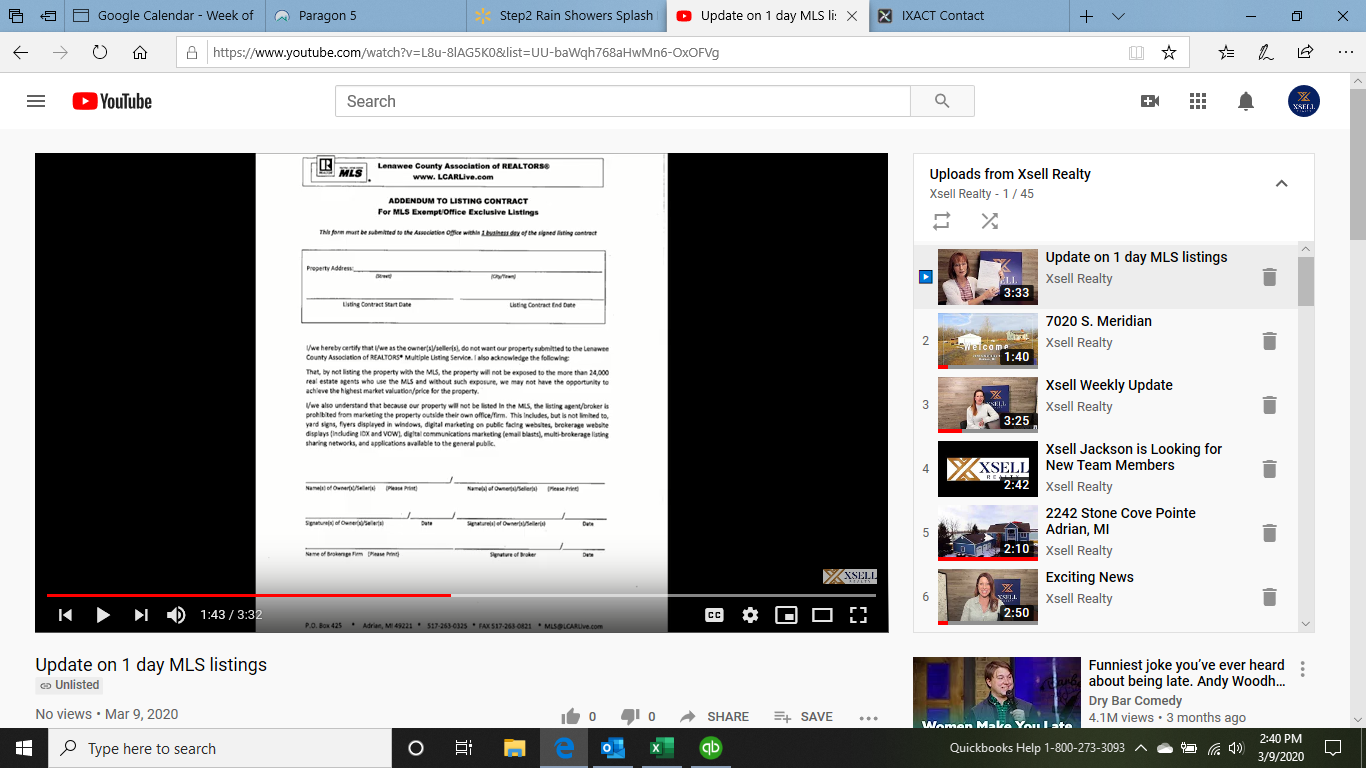Switch to the IXACT Contact tab

[942, 16]
